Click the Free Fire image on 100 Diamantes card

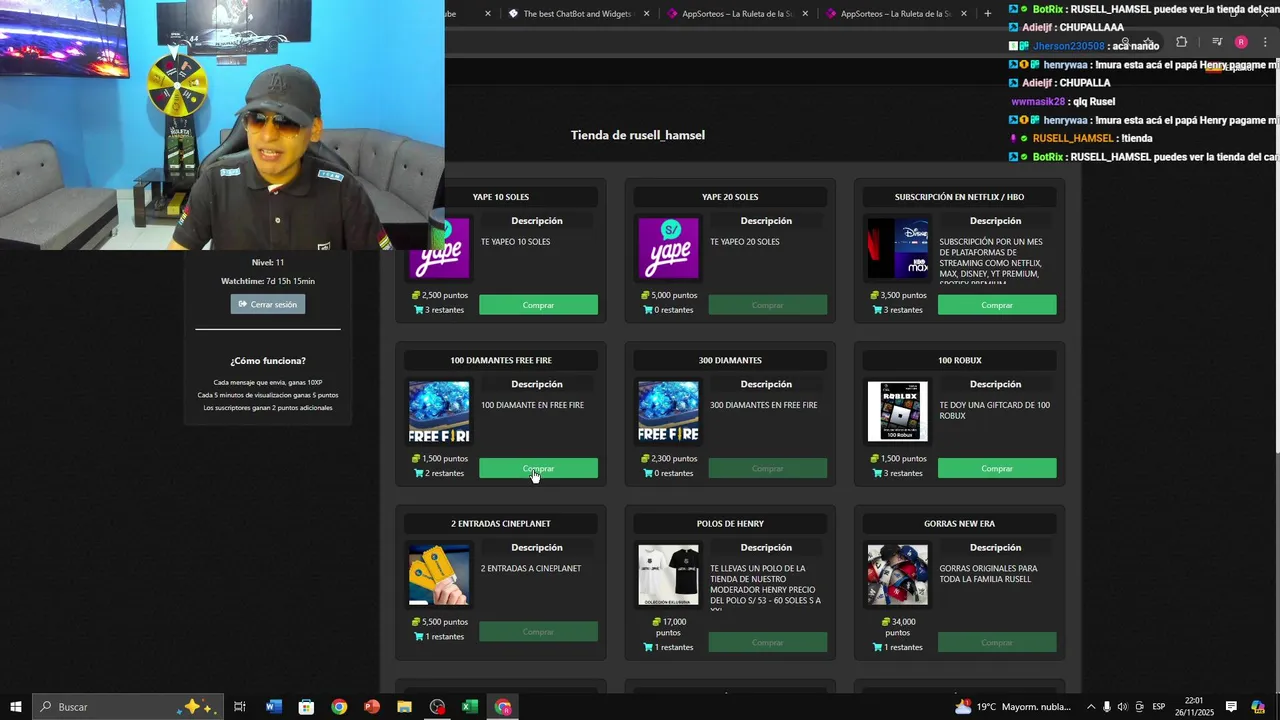tap(439, 411)
